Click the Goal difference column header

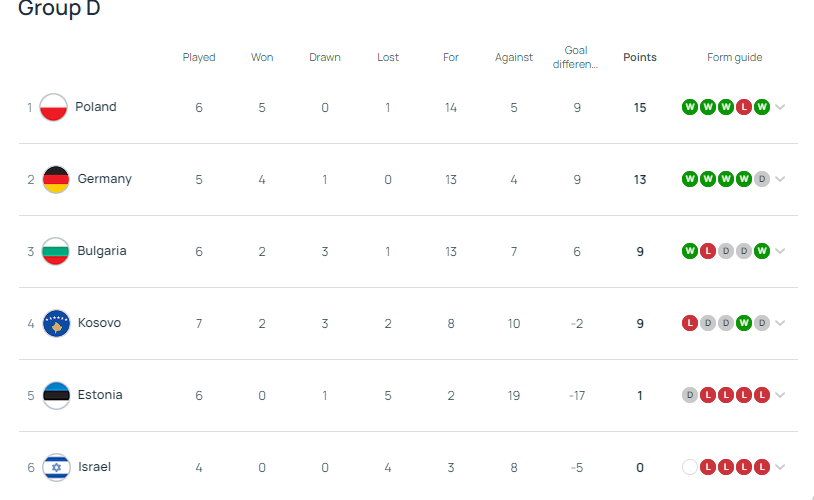tap(576, 57)
